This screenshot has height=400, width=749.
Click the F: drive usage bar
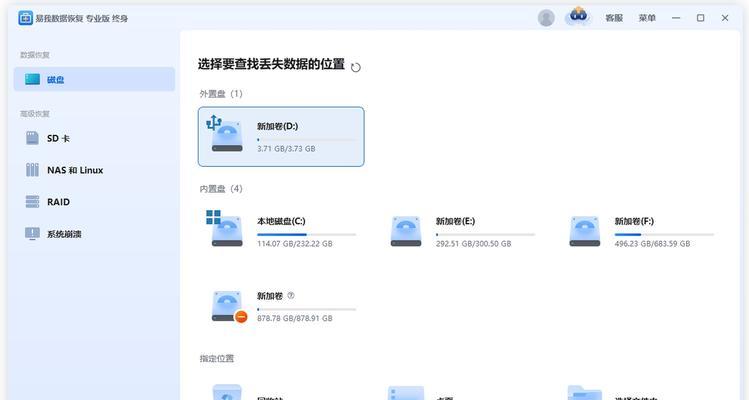tap(664, 235)
